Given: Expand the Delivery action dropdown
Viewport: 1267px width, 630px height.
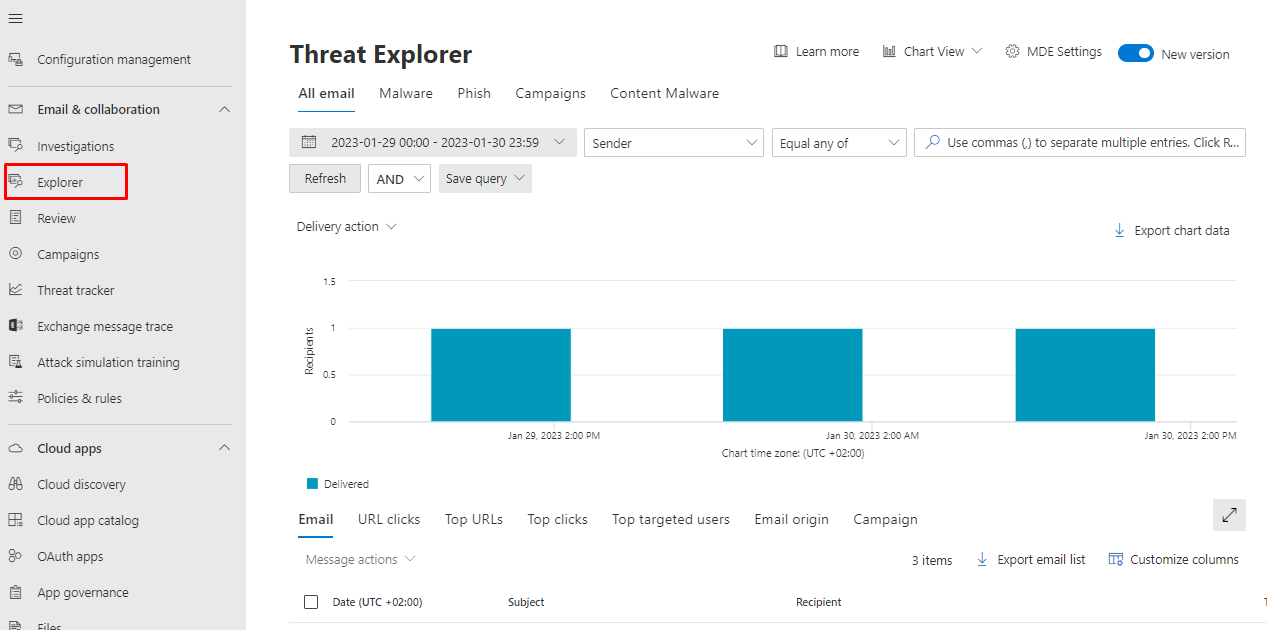Looking at the screenshot, I should coord(346,227).
